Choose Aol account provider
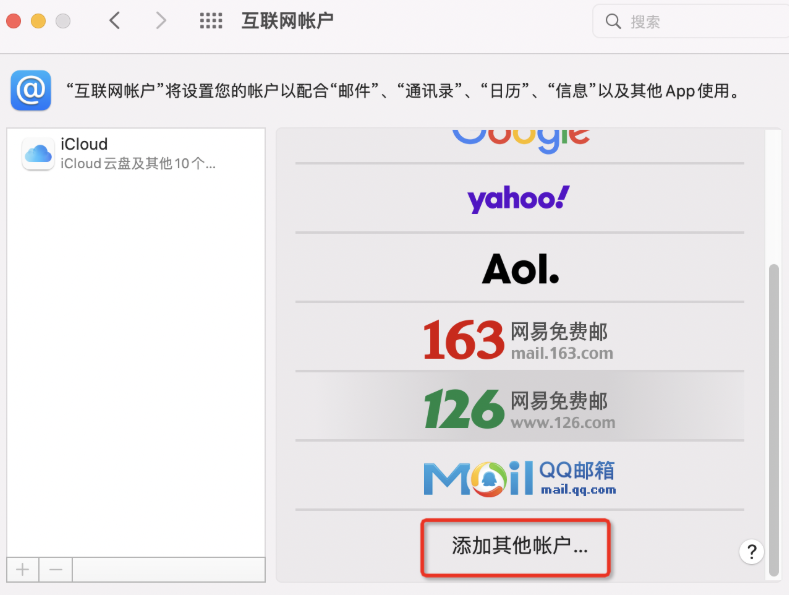Screen dimensions: 789x595 point(520,268)
